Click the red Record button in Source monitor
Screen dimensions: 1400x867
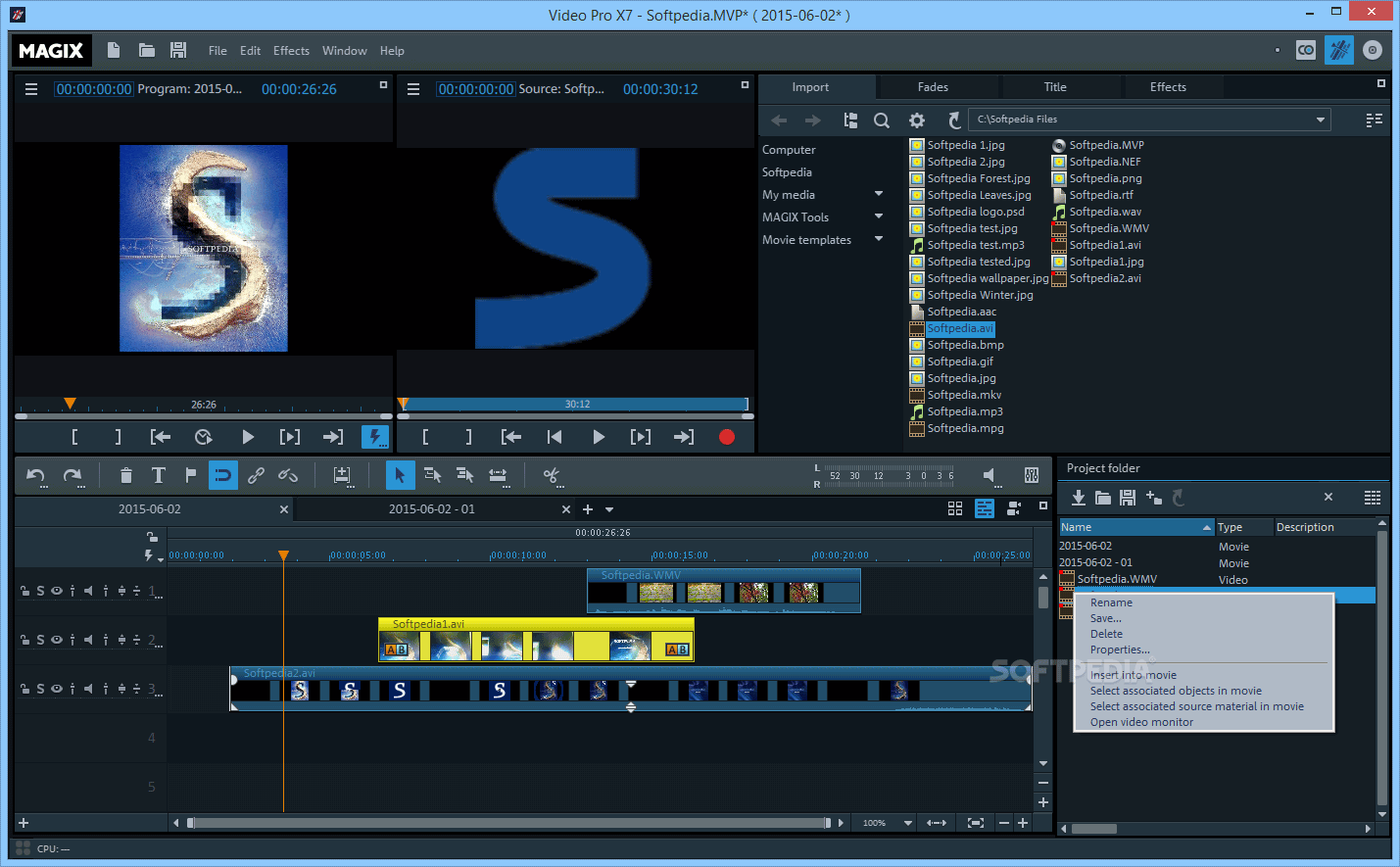727,437
